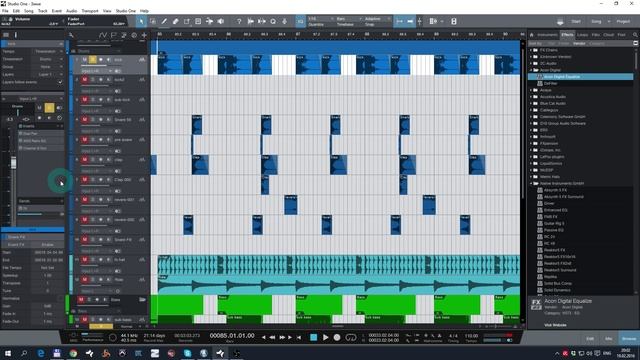Collapse the Native Instruments GmbH folder

[x=531, y=184]
